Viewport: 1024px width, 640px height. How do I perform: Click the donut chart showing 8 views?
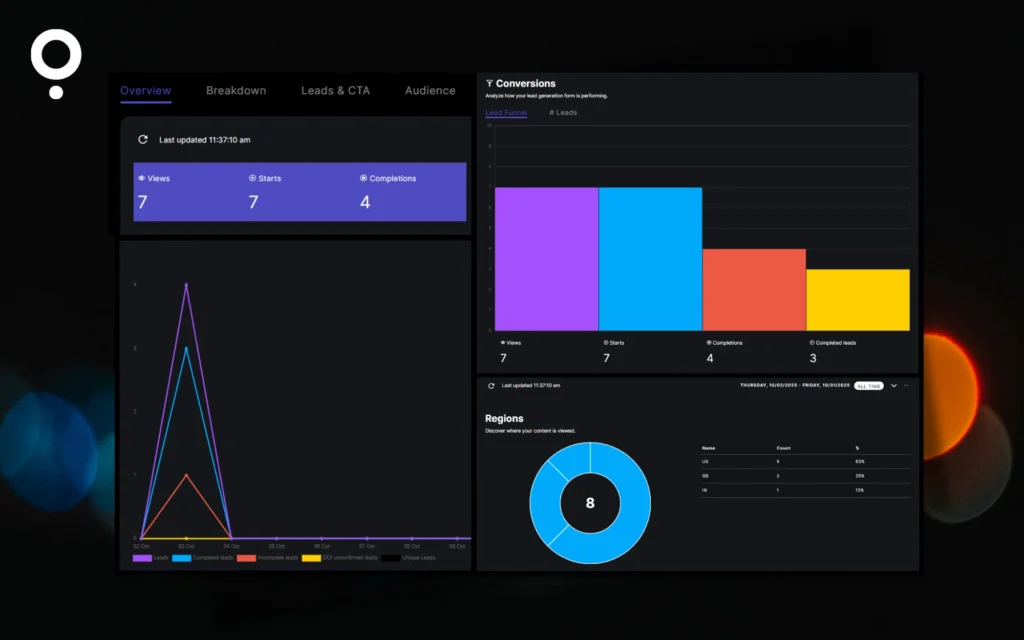click(590, 500)
